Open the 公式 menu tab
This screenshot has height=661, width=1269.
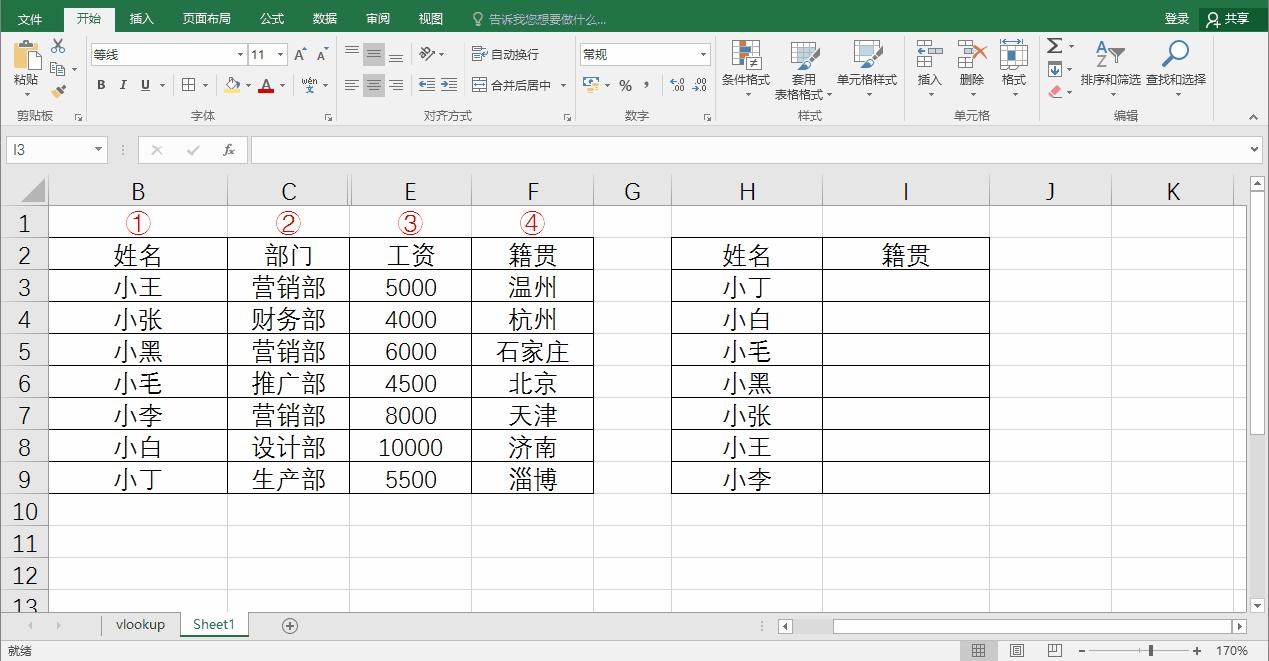[274, 18]
